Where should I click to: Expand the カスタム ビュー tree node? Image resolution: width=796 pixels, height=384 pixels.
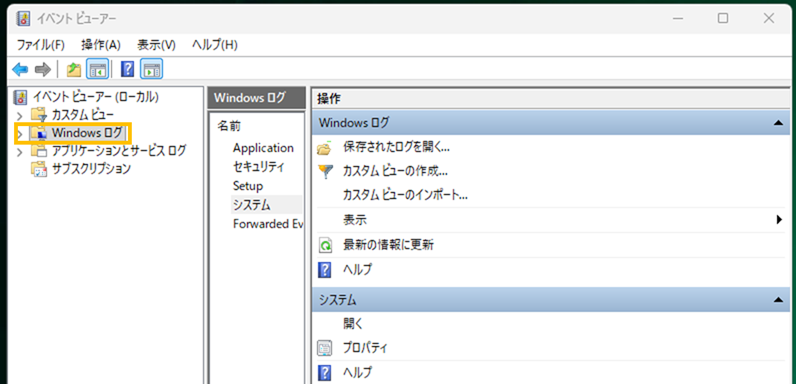pyautogui.click(x=20, y=115)
